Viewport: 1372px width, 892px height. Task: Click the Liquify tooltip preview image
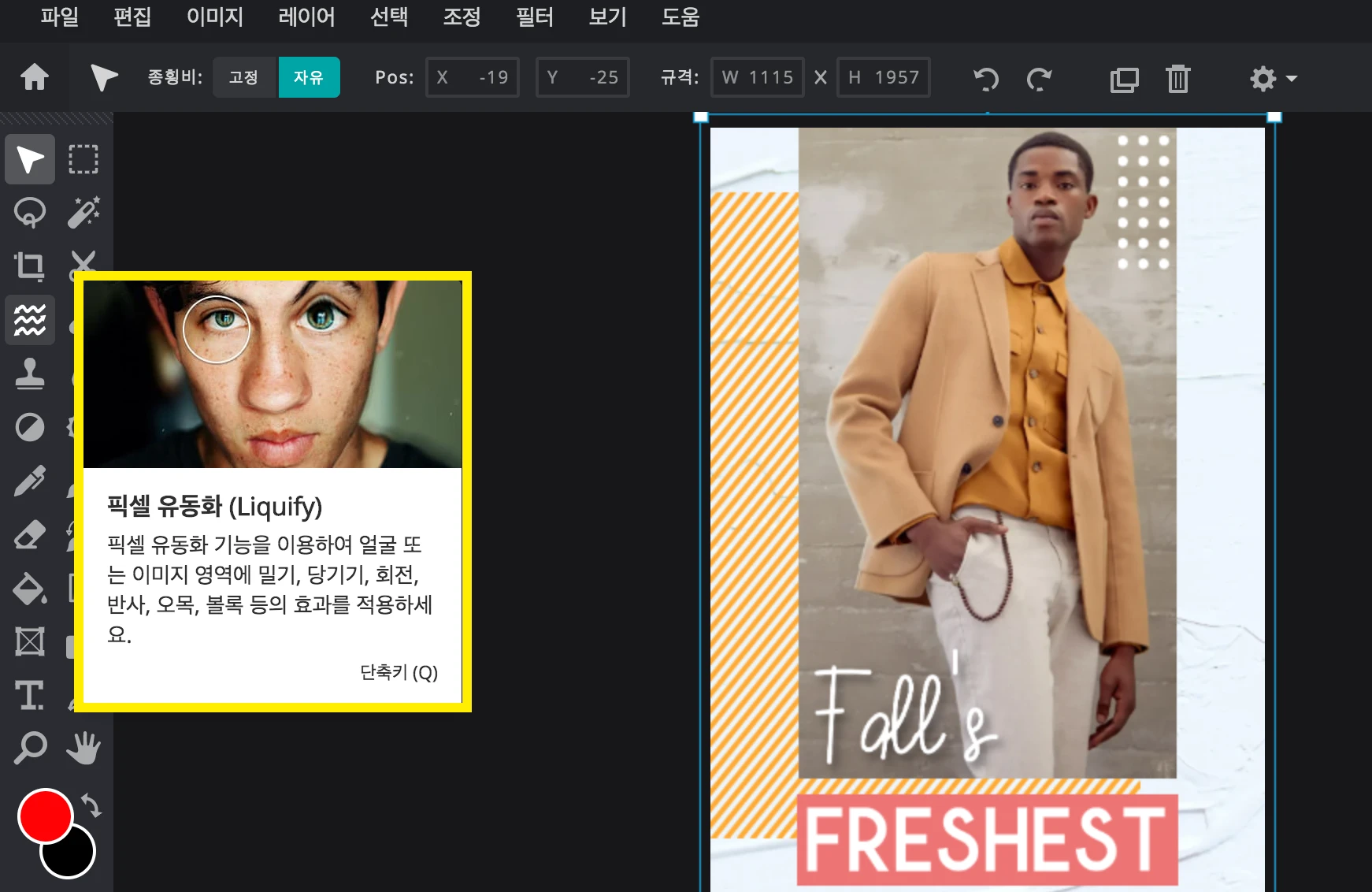[273, 374]
